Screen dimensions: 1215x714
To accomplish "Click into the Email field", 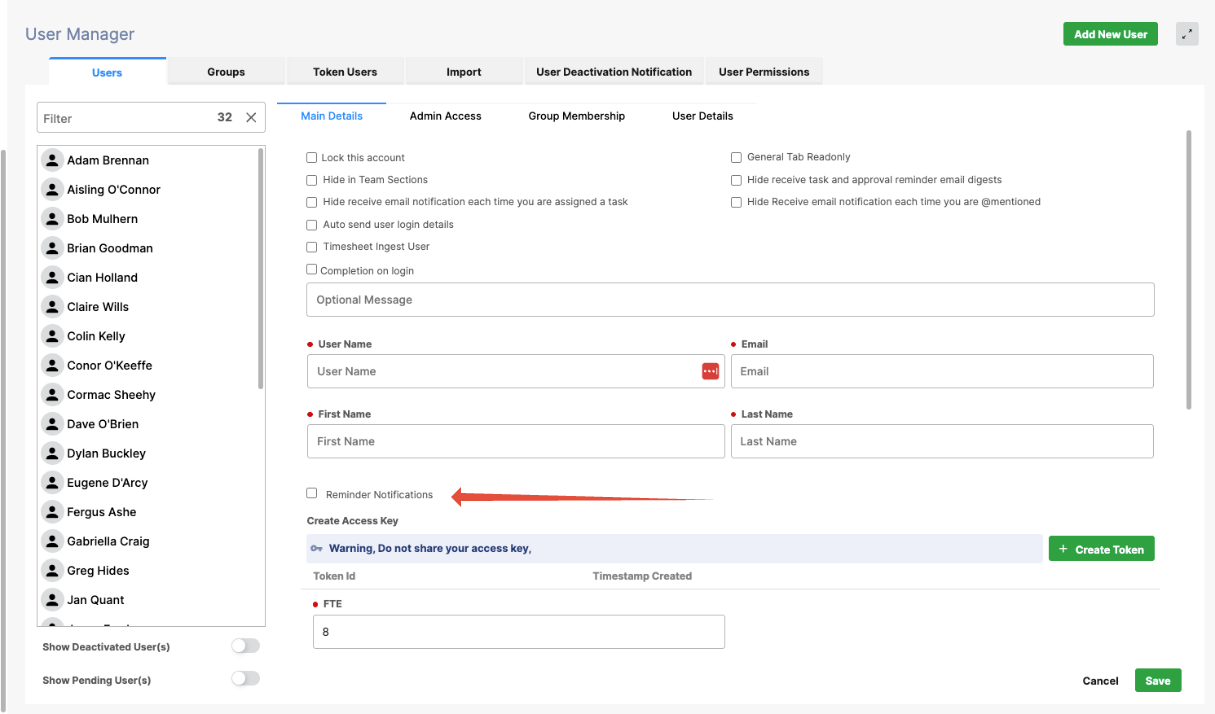I will click(x=942, y=371).
